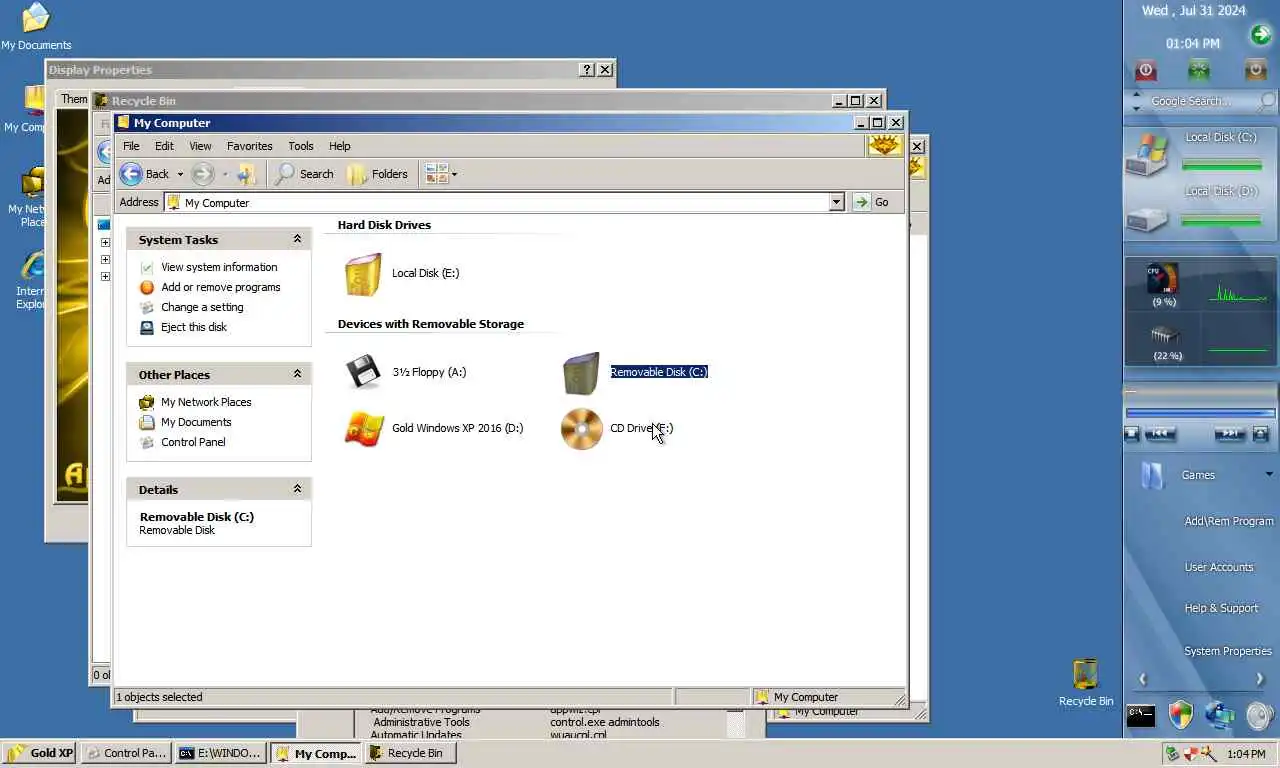Click Add or remove programs link
Viewport: 1280px width, 768px height.
pyautogui.click(x=220, y=287)
